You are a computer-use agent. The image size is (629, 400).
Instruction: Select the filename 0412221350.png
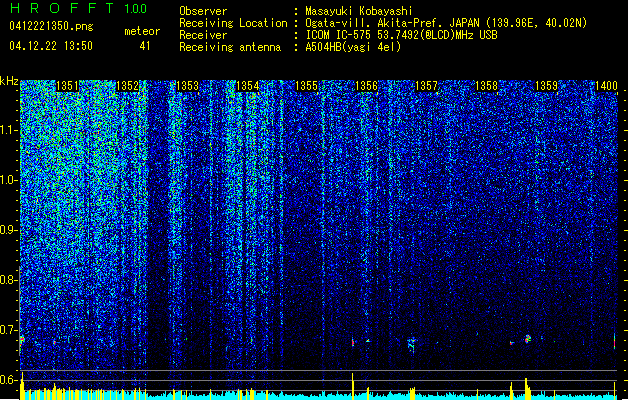coord(51,26)
